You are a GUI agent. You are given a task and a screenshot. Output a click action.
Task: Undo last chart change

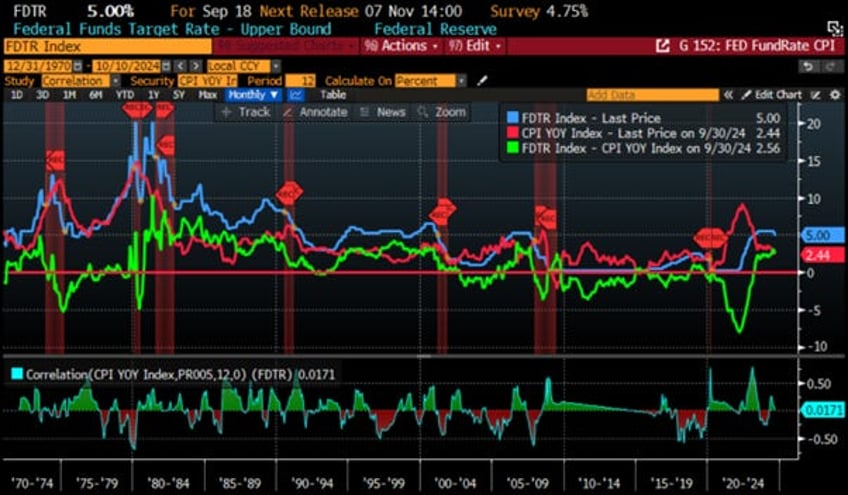(x=808, y=66)
